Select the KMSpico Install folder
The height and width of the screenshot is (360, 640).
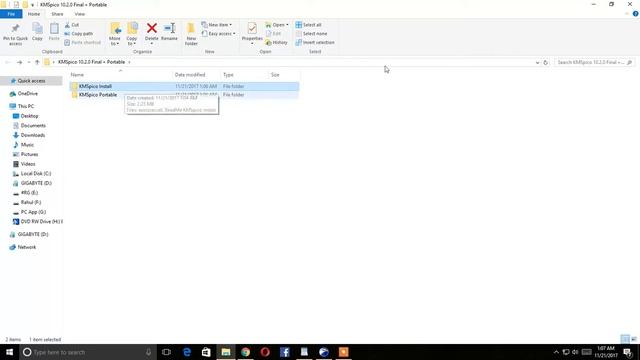(x=184, y=86)
